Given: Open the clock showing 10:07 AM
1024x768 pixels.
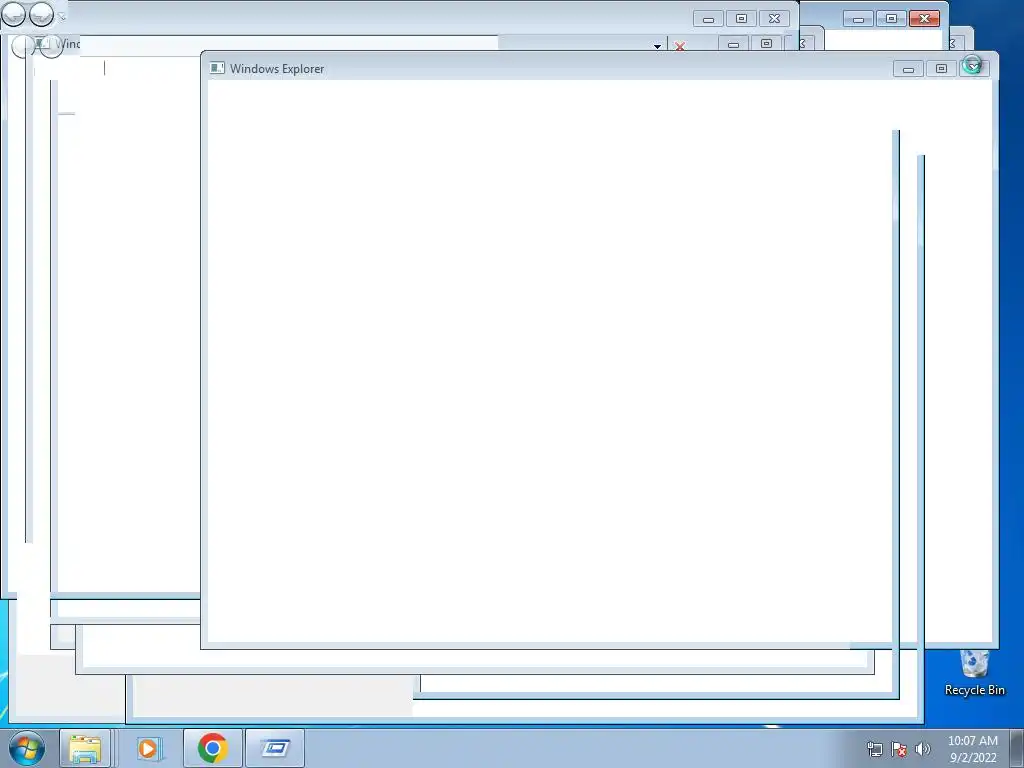Looking at the screenshot, I should point(972,749).
